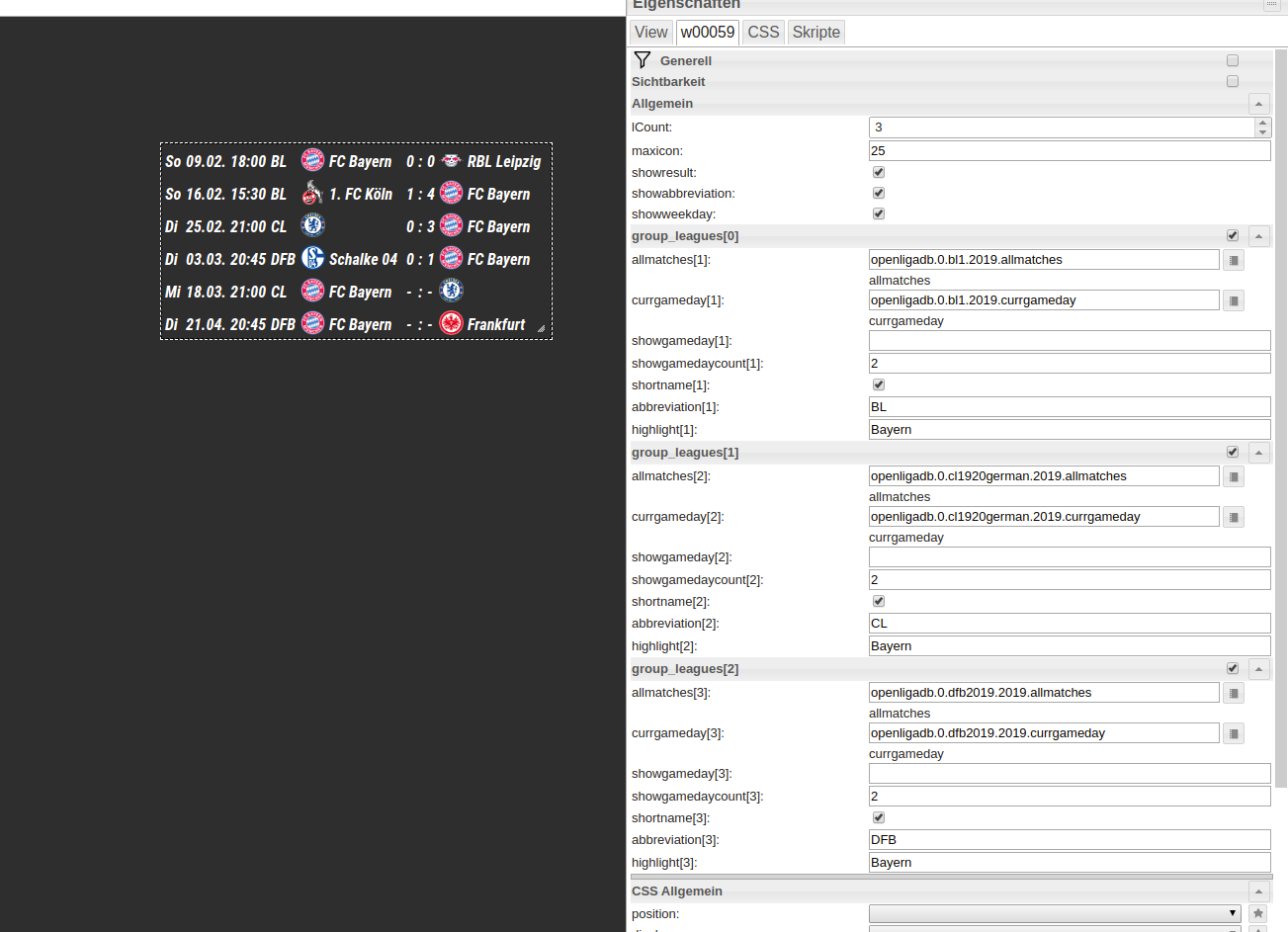Image resolution: width=1288 pixels, height=932 pixels.
Task: Click the currgameday[2] input field
Action: 1044,516
